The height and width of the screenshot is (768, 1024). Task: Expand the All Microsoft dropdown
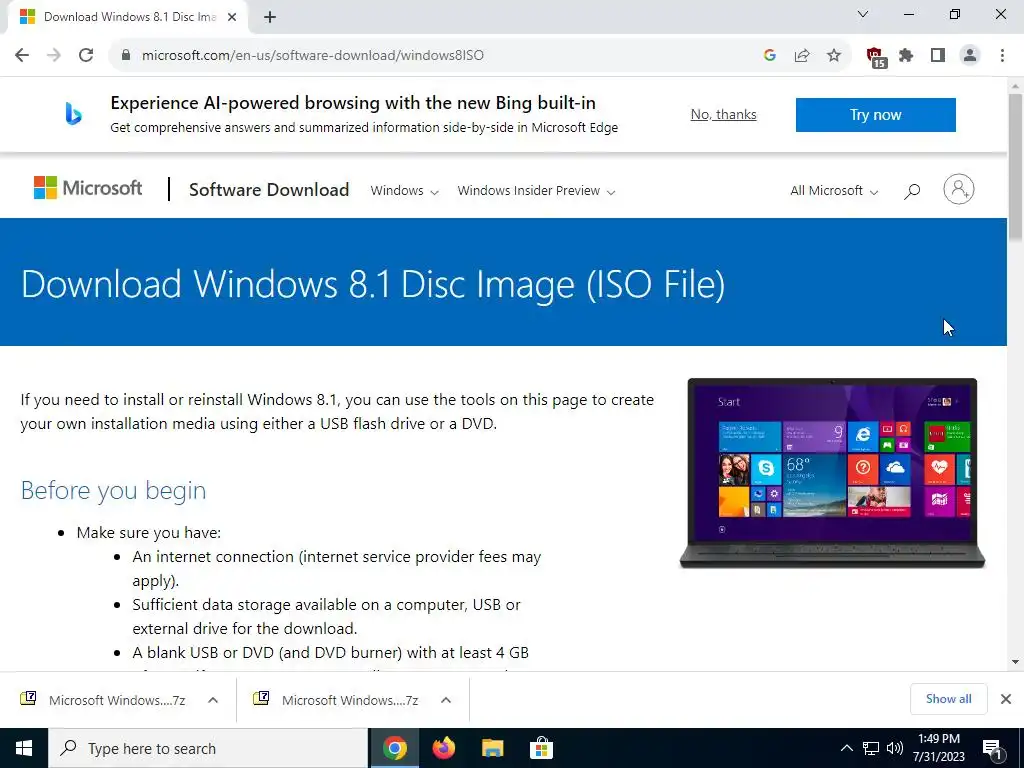(x=834, y=191)
